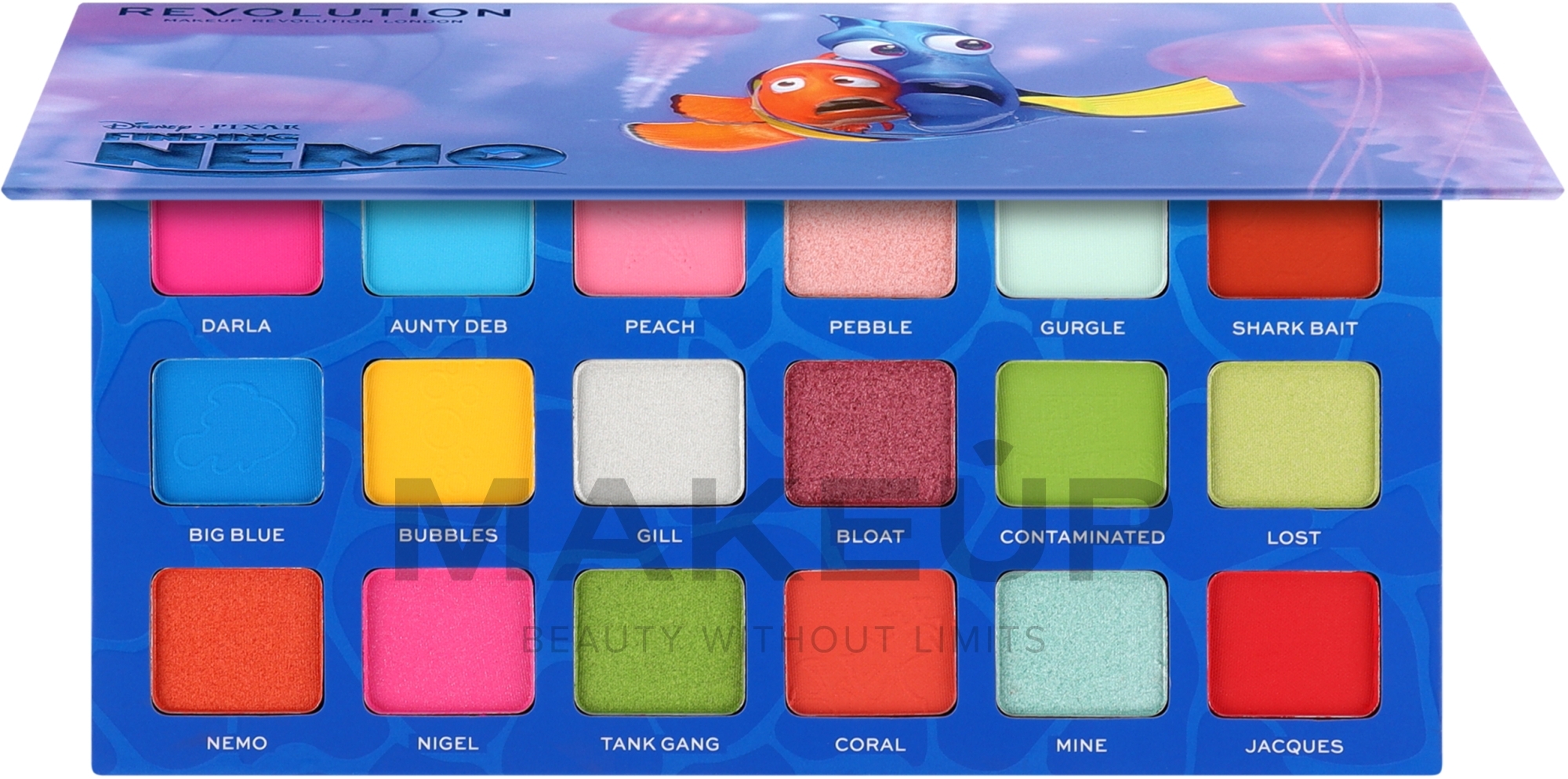The image size is (1568, 779).
Task: Click the TANK GANG shade name
Action: pyautogui.click(x=659, y=744)
